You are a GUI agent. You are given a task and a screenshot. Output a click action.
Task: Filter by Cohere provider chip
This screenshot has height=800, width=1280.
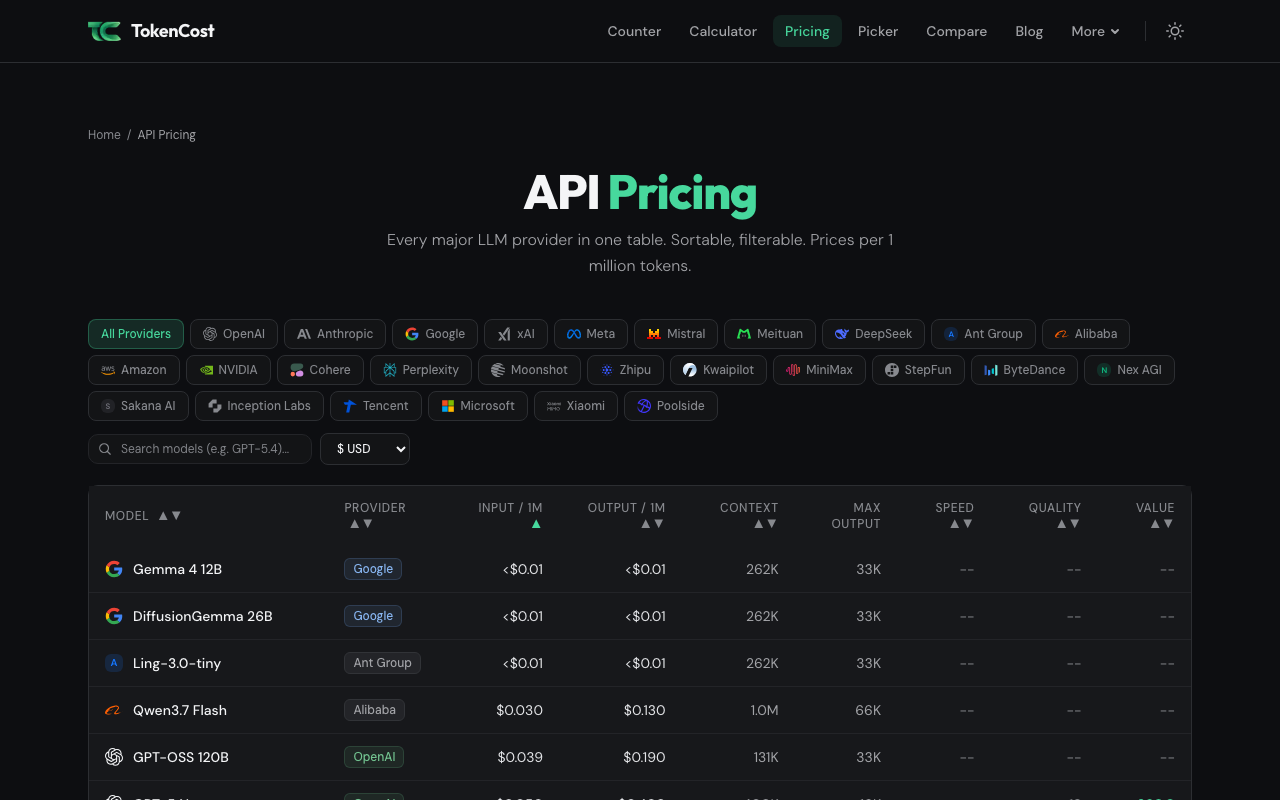[x=320, y=370]
